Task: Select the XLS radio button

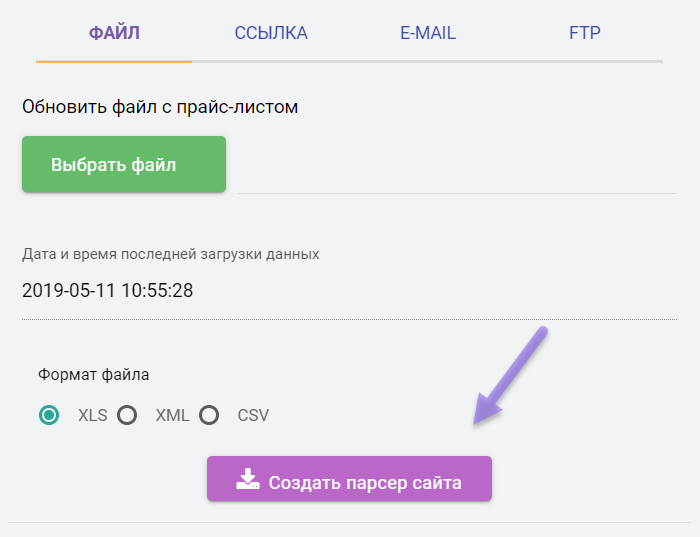Action: coord(48,415)
